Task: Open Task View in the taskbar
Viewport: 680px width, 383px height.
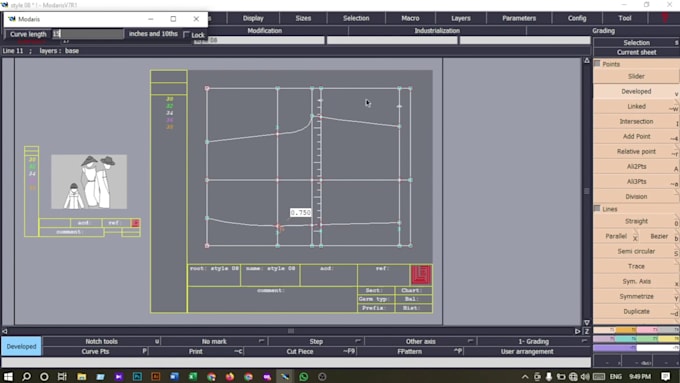Action: click(x=62, y=376)
